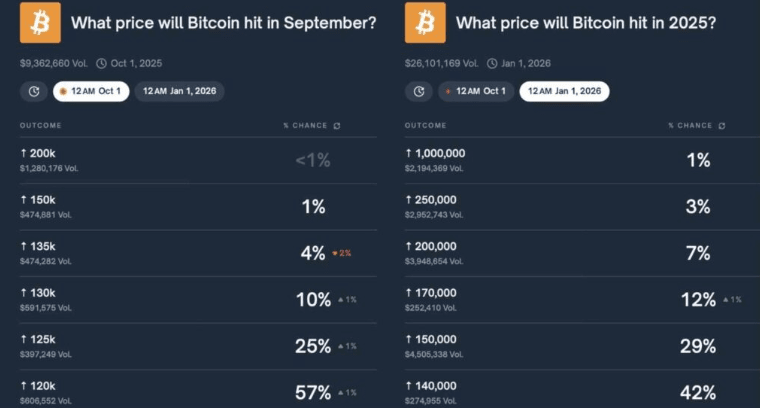Click the 25% chance value for 125k
Viewport: 760px width, 408px height.
click(x=313, y=346)
